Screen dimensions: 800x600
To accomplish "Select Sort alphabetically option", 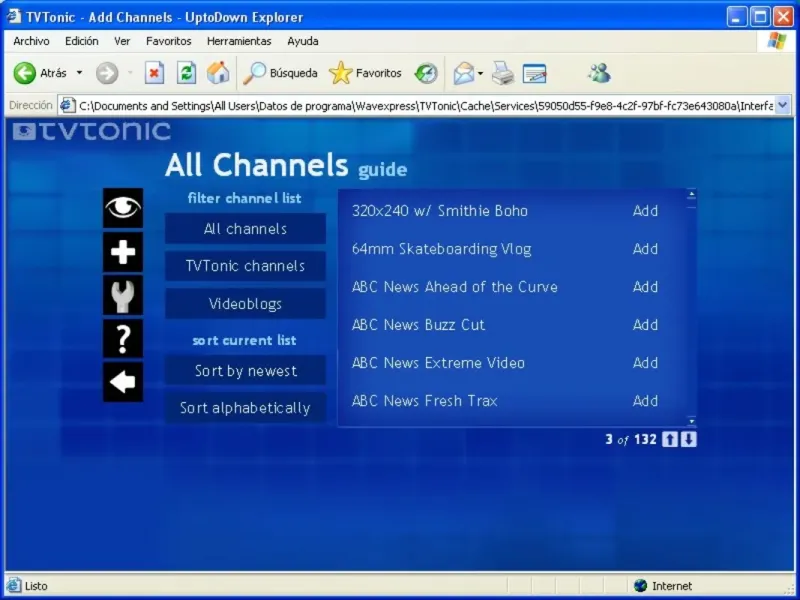I will (x=245, y=408).
